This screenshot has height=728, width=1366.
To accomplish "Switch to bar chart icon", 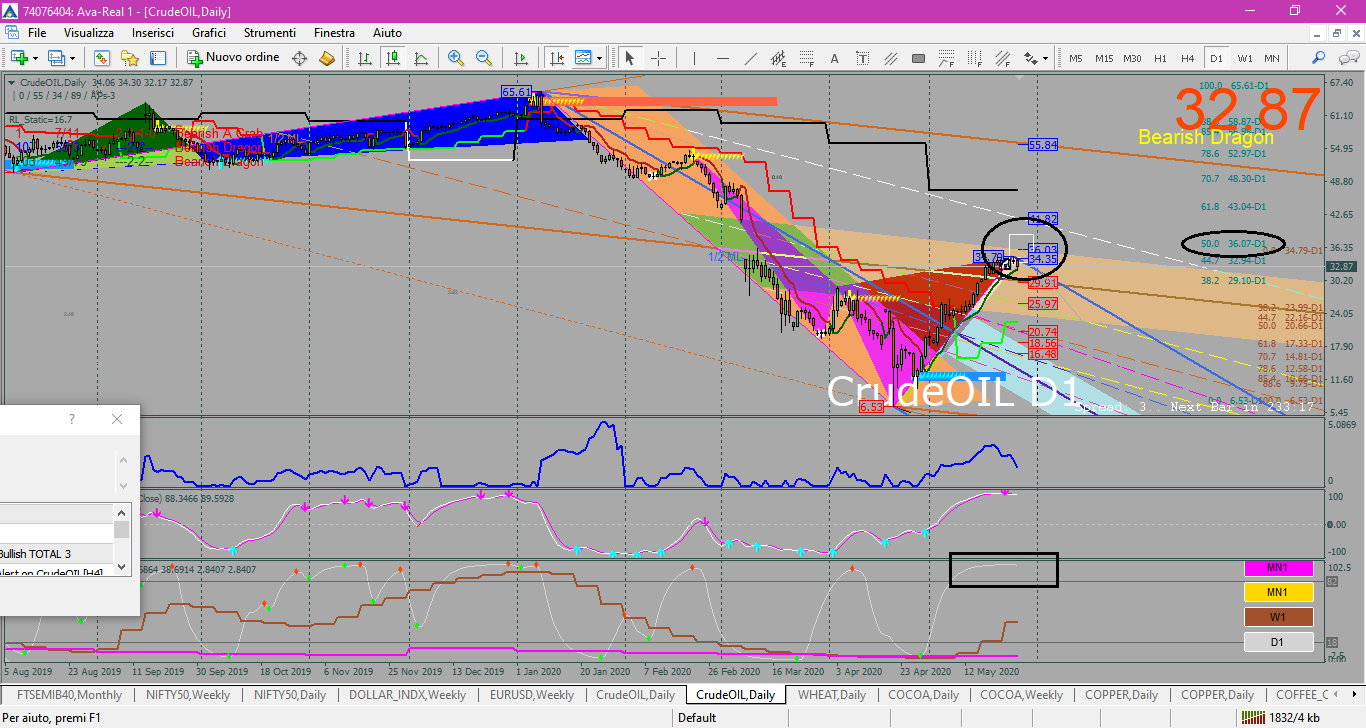I will coord(365,58).
